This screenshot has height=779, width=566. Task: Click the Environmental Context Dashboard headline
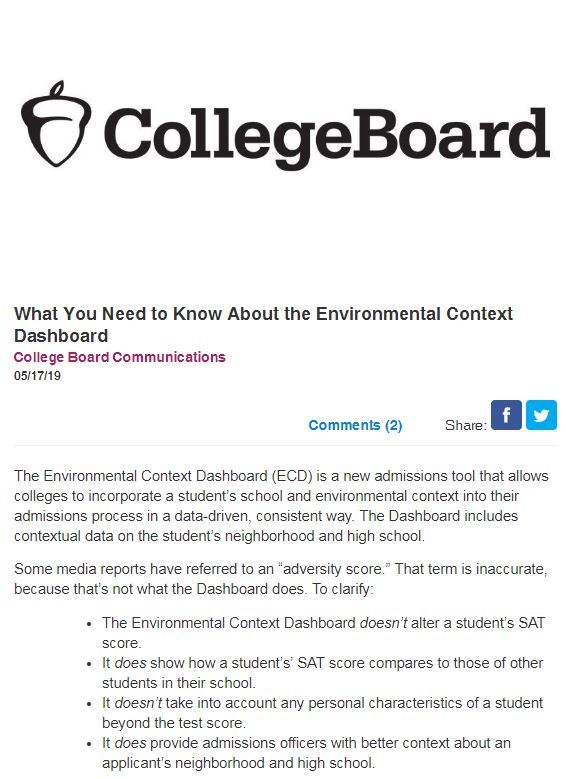pos(263,325)
